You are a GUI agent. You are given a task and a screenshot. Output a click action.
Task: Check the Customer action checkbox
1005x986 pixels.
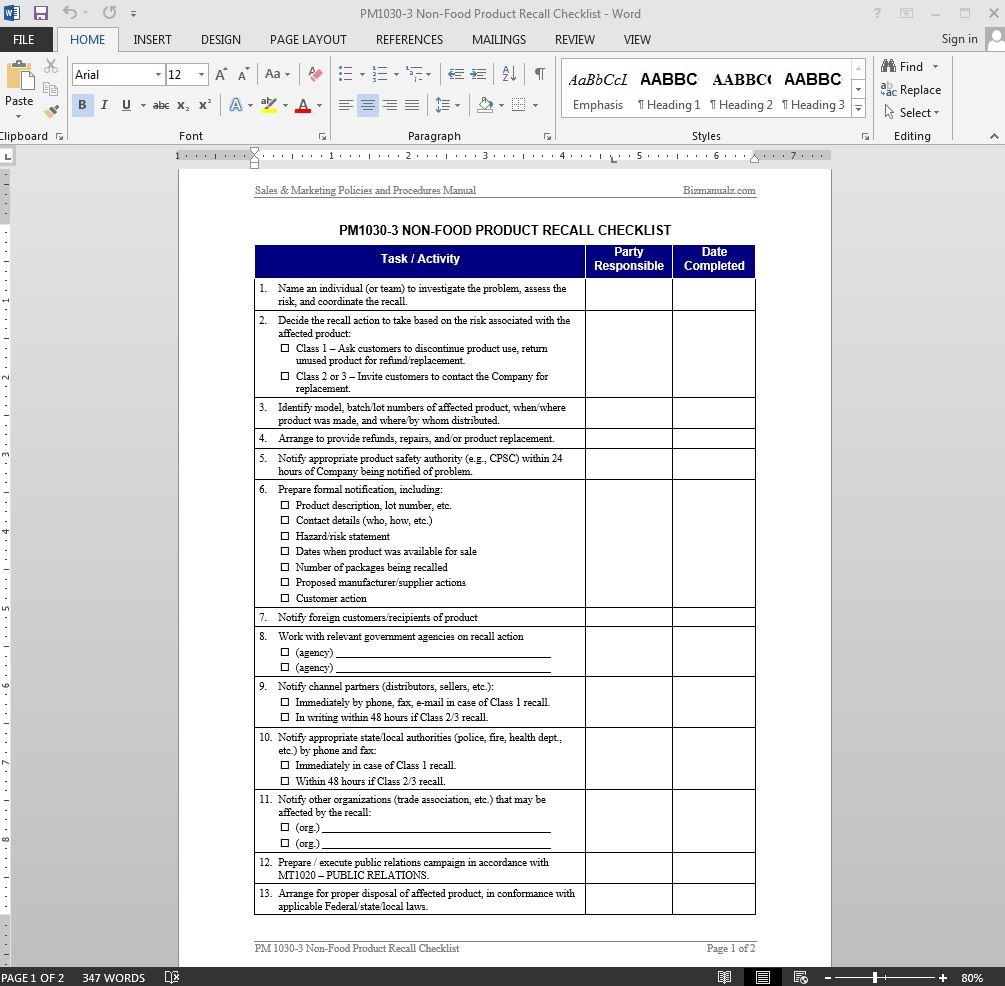click(x=285, y=598)
